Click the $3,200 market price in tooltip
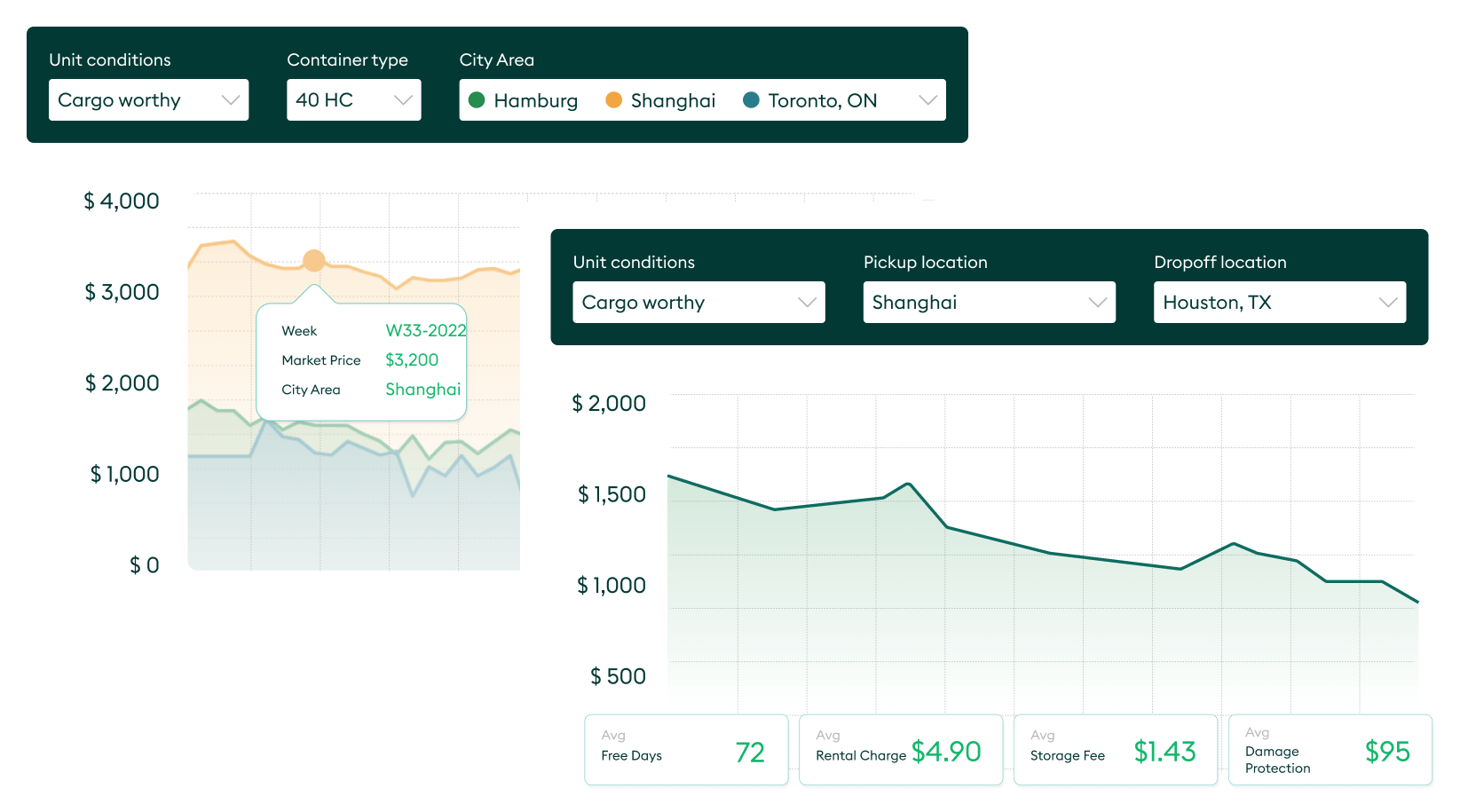 pyautogui.click(x=412, y=360)
